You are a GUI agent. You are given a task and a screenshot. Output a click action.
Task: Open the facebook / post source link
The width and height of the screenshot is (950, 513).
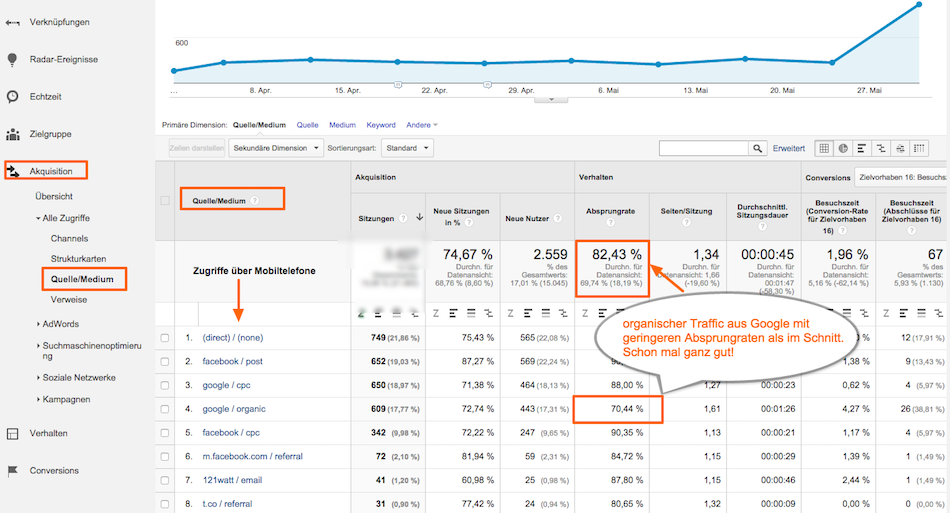pos(232,362)
